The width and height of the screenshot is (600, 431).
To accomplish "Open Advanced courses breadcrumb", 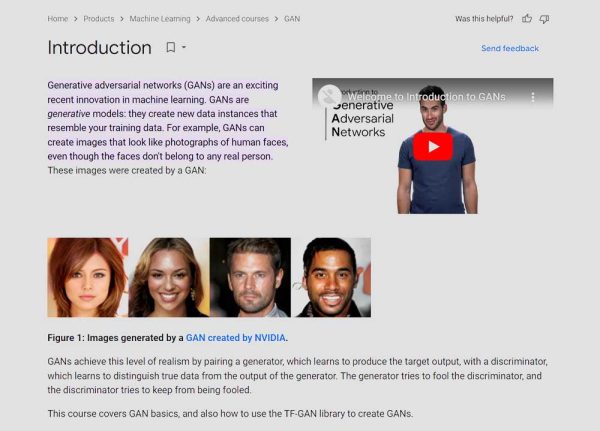I will 237,19.
